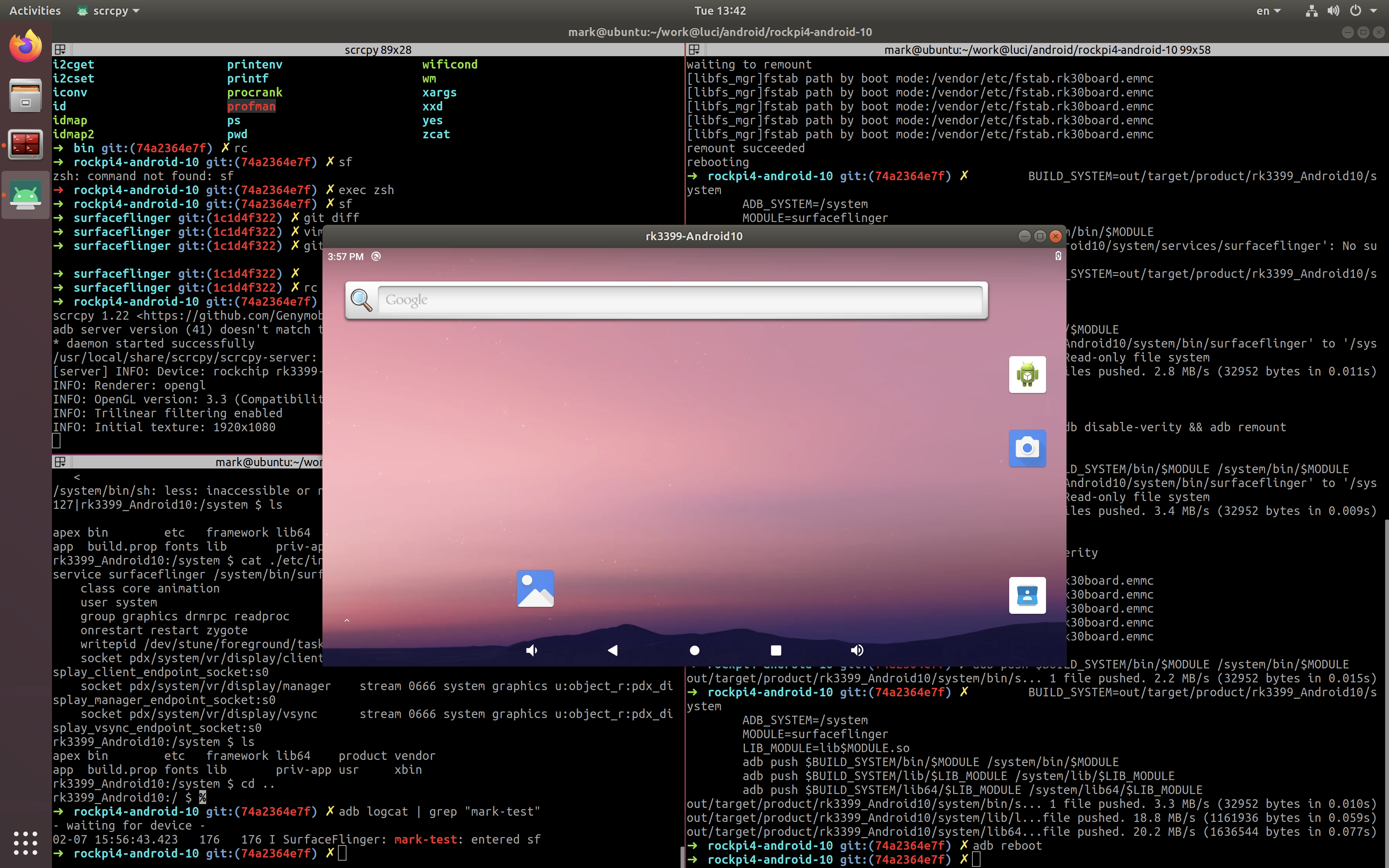Click the Google search magnifier icon

pyautogui.click(x=361, y=300)
